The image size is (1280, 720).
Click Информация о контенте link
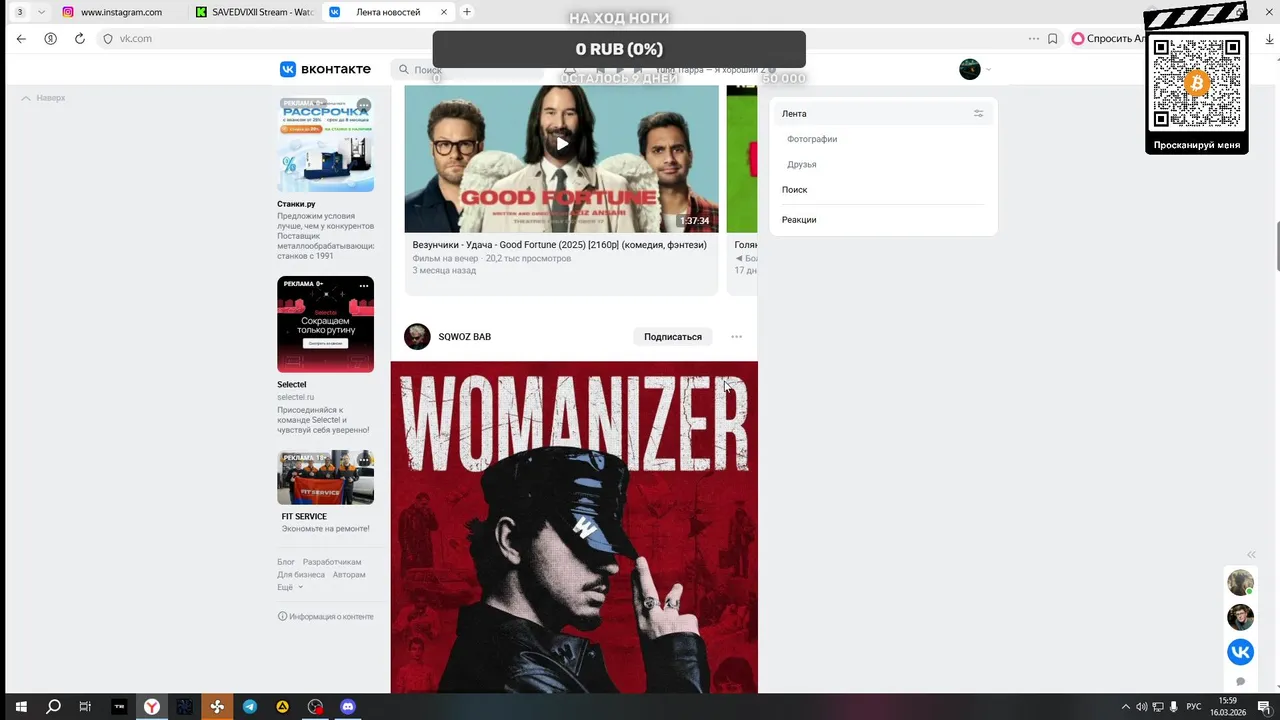point(326,617)
